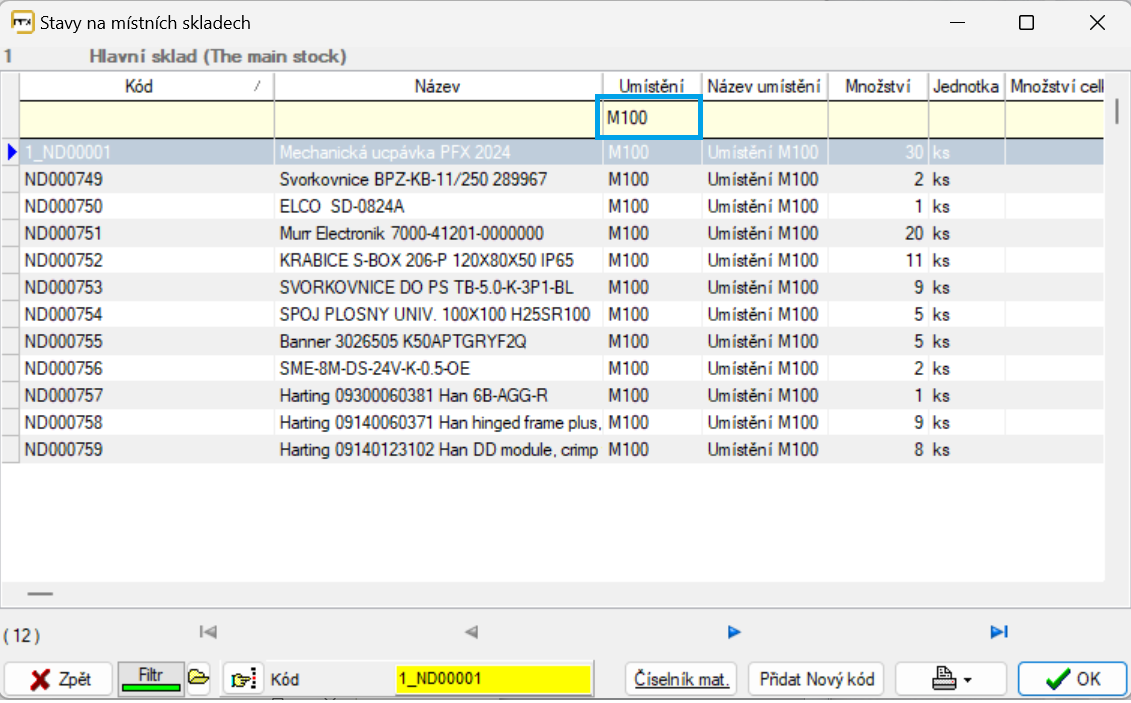Toggle the Filtr button

(151, 678)
